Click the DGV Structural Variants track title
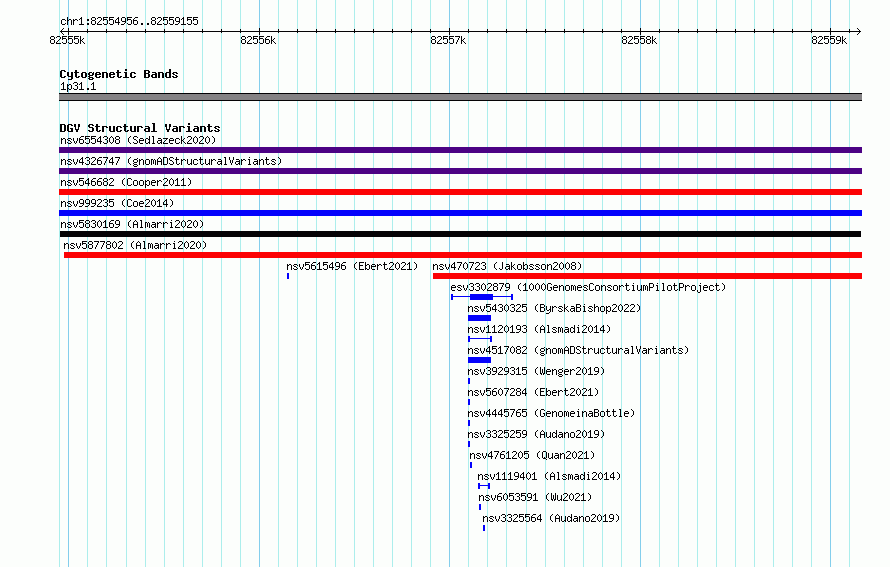 (140, 128)
